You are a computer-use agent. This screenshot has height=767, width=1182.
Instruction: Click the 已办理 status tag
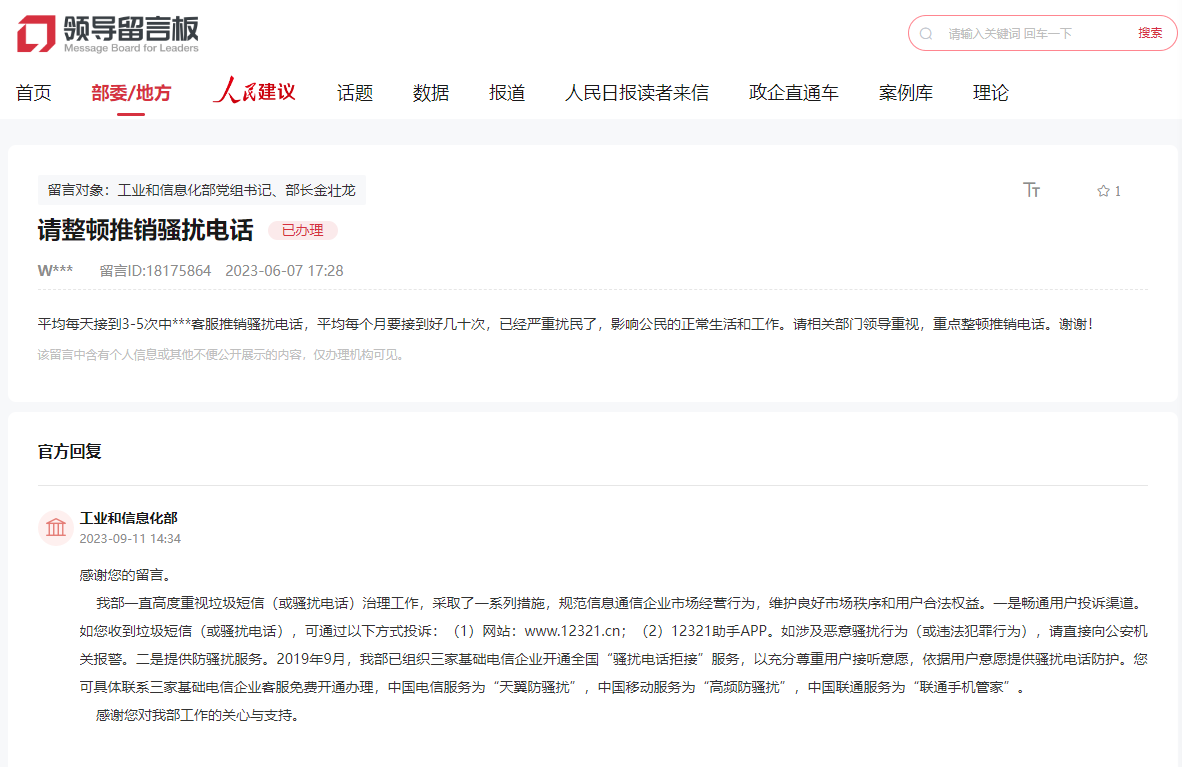coord(302,230)
